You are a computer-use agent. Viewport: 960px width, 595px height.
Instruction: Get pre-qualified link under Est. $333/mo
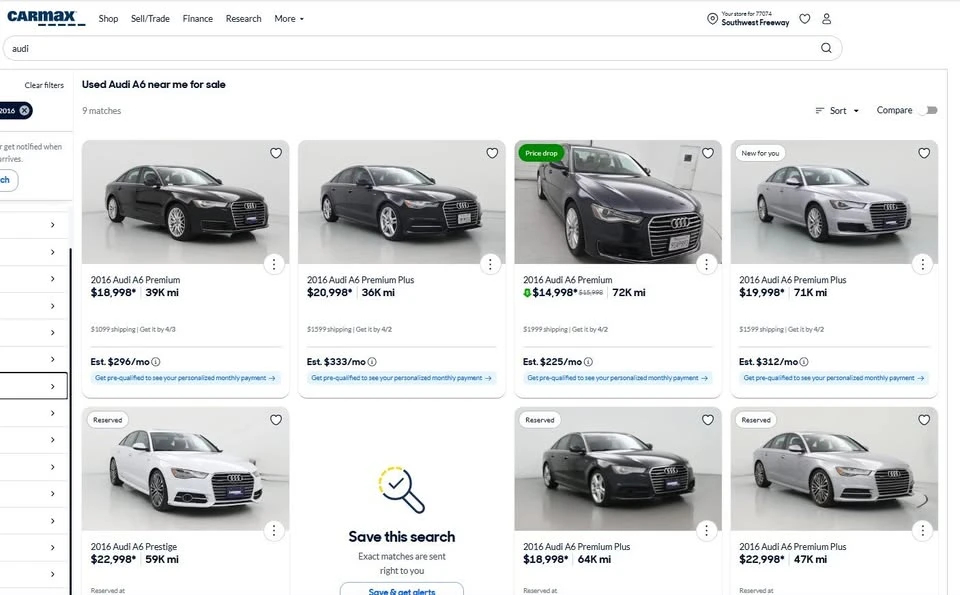click(402, 378)
